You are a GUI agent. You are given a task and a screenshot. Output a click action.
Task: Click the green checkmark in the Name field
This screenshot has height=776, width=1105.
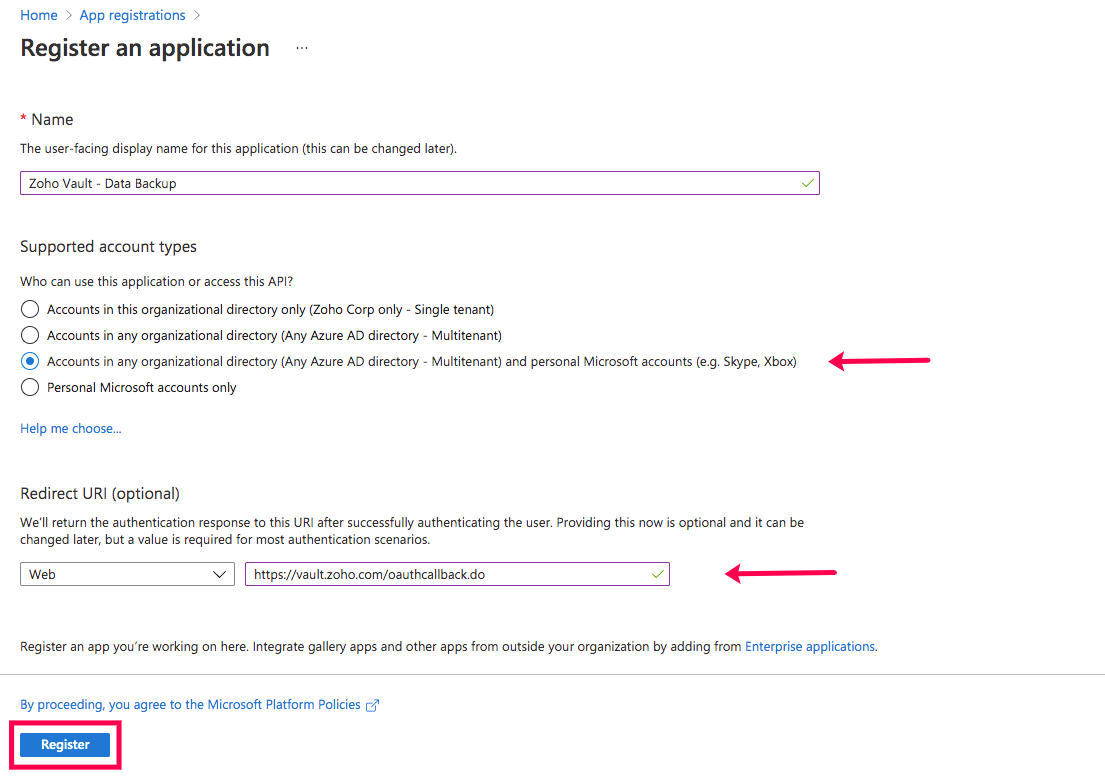pos(807,183)
